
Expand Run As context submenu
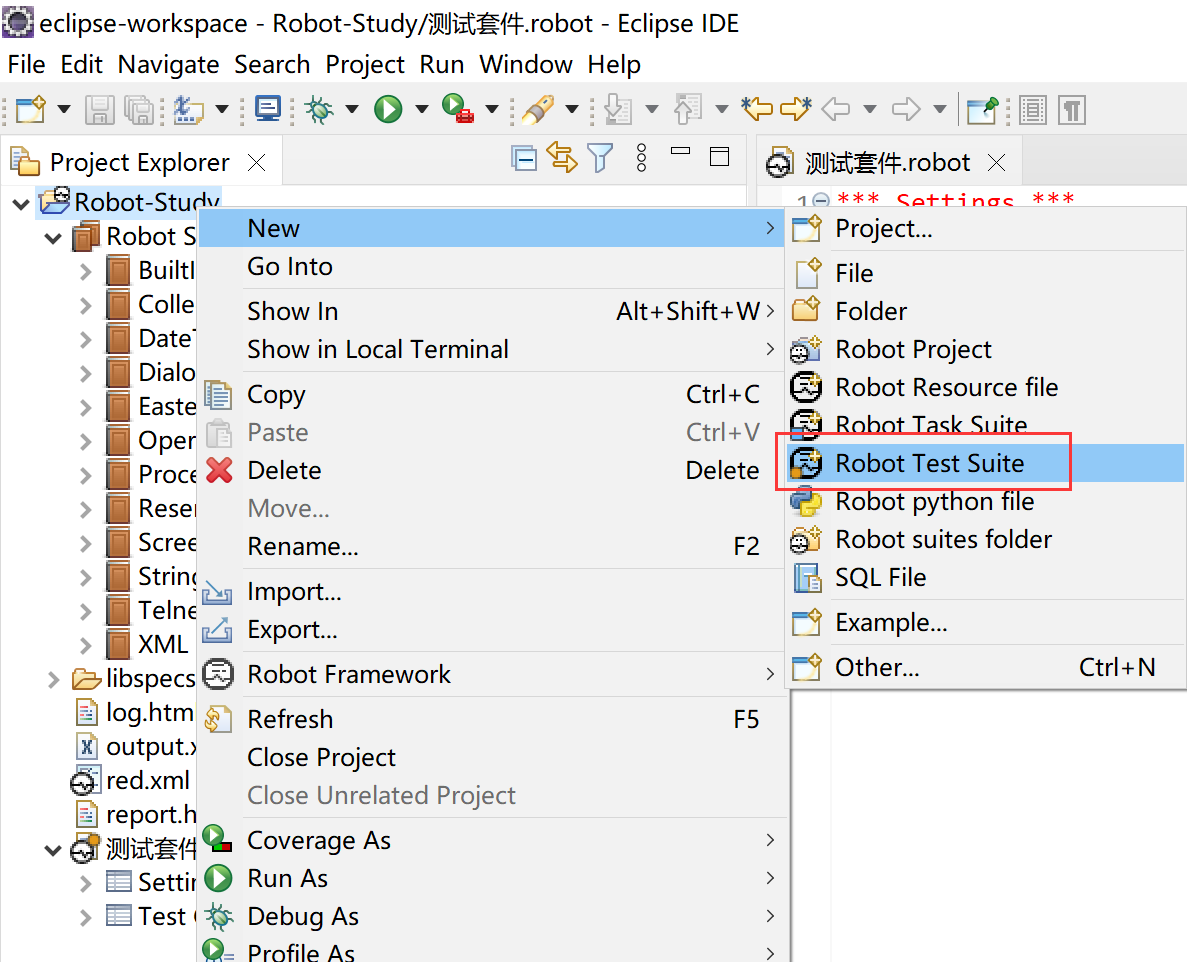491,878
